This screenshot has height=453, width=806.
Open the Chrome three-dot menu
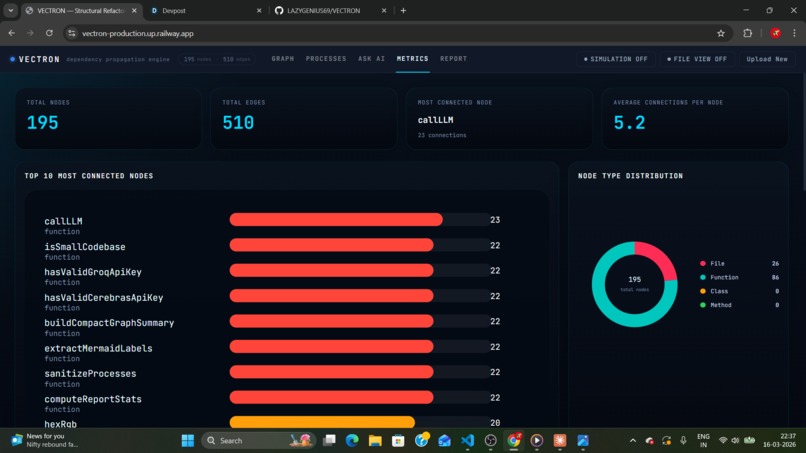[x=794, y=33]
